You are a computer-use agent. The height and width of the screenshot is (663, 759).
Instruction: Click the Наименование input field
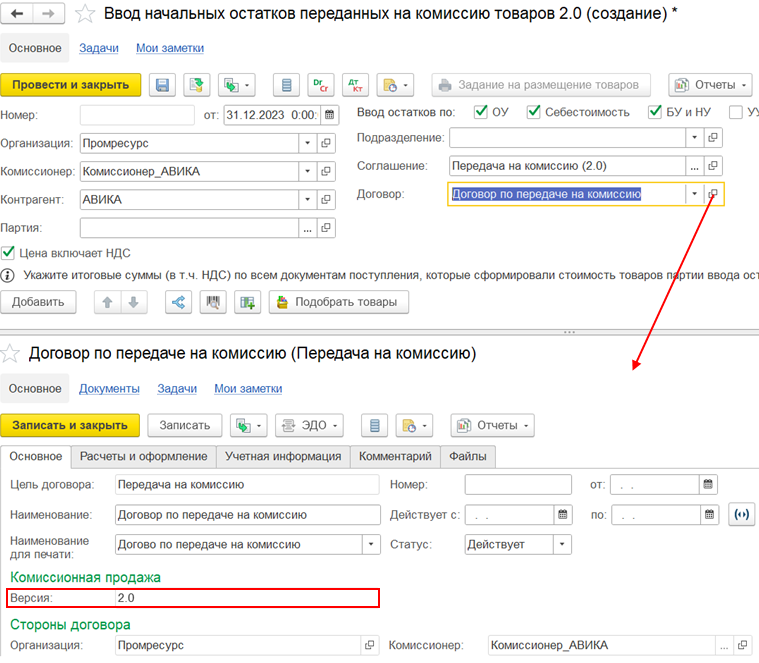pos(247,515)
